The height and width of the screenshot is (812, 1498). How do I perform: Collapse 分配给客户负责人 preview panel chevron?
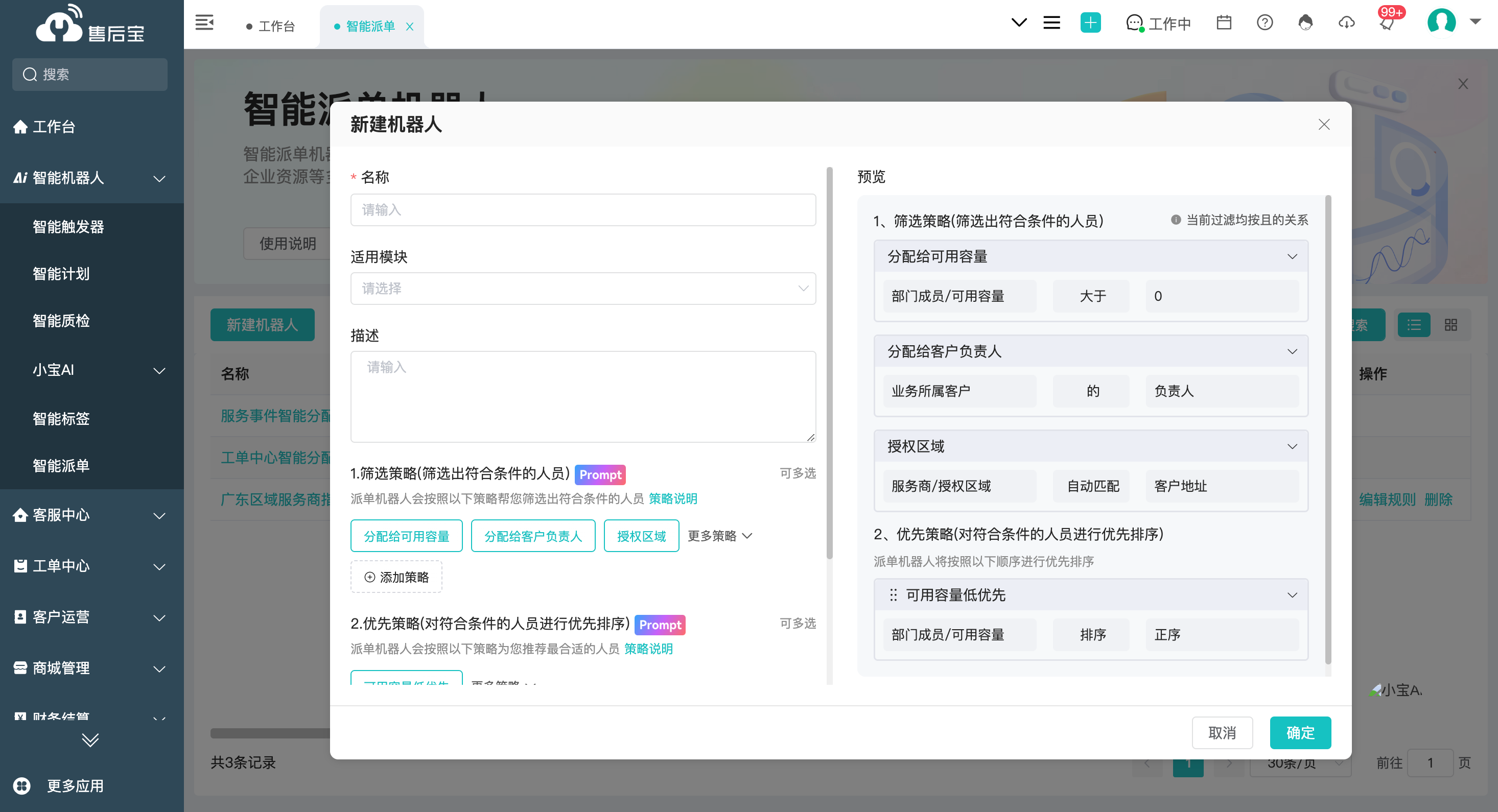(x=1292, y=352)
